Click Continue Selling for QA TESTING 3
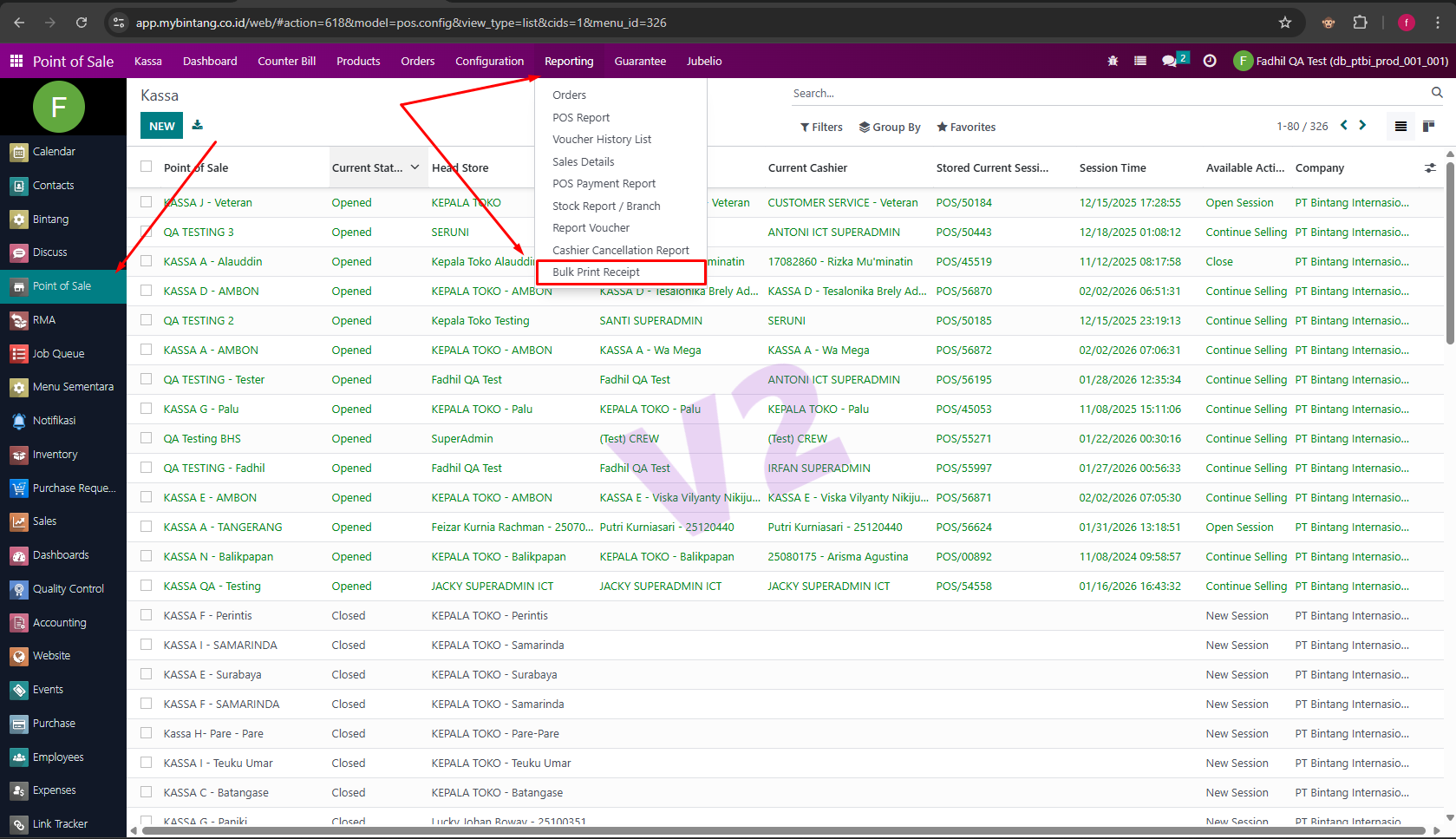 [1245, 232]
